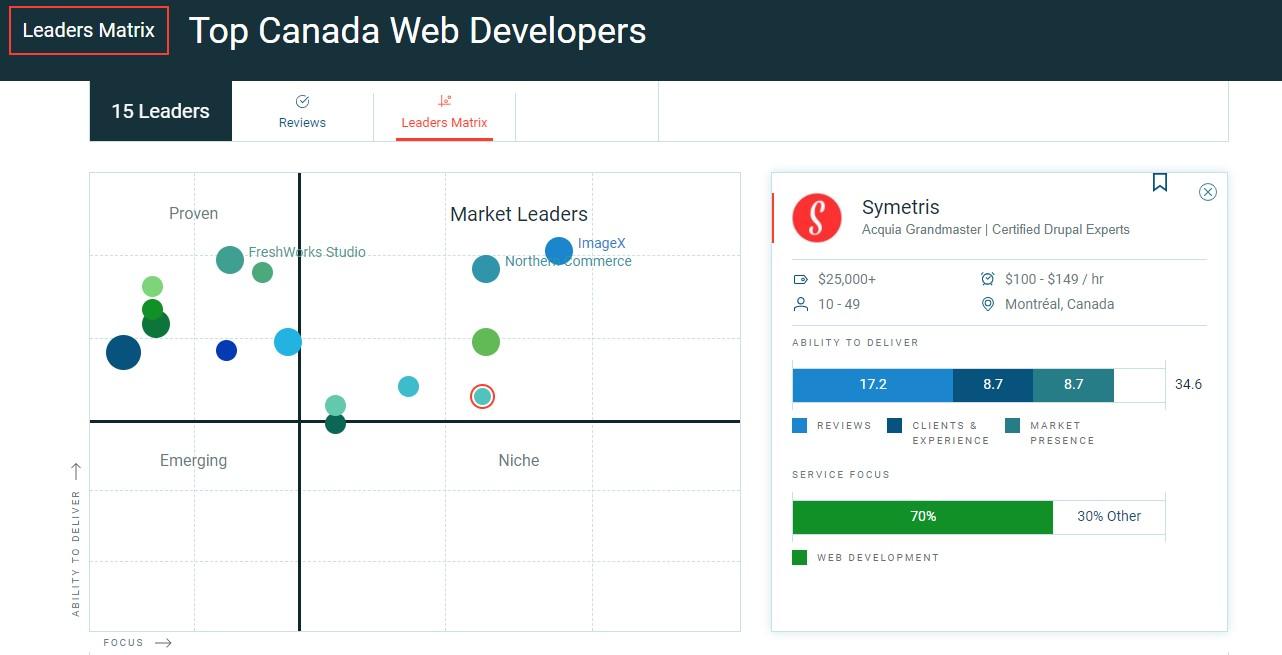Click the Emerging quadrant label

pos(193,460)
